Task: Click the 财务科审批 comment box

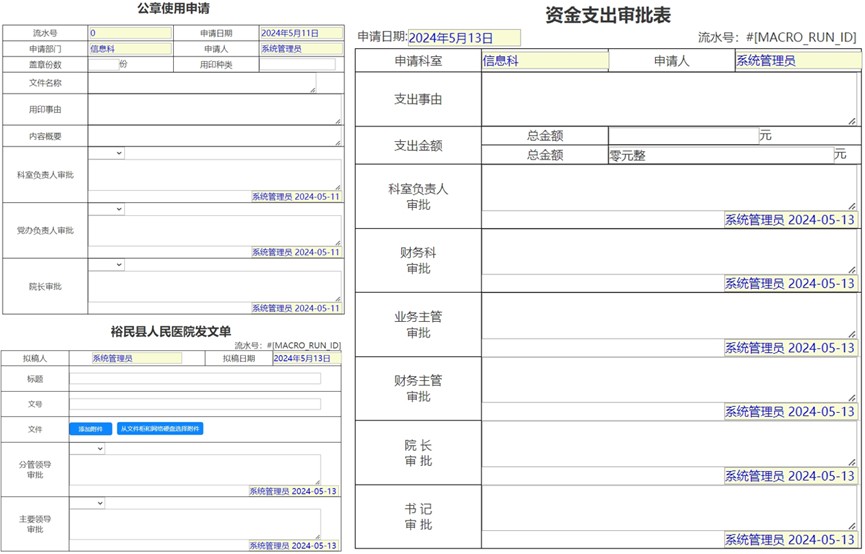Action: click(668, 252)
